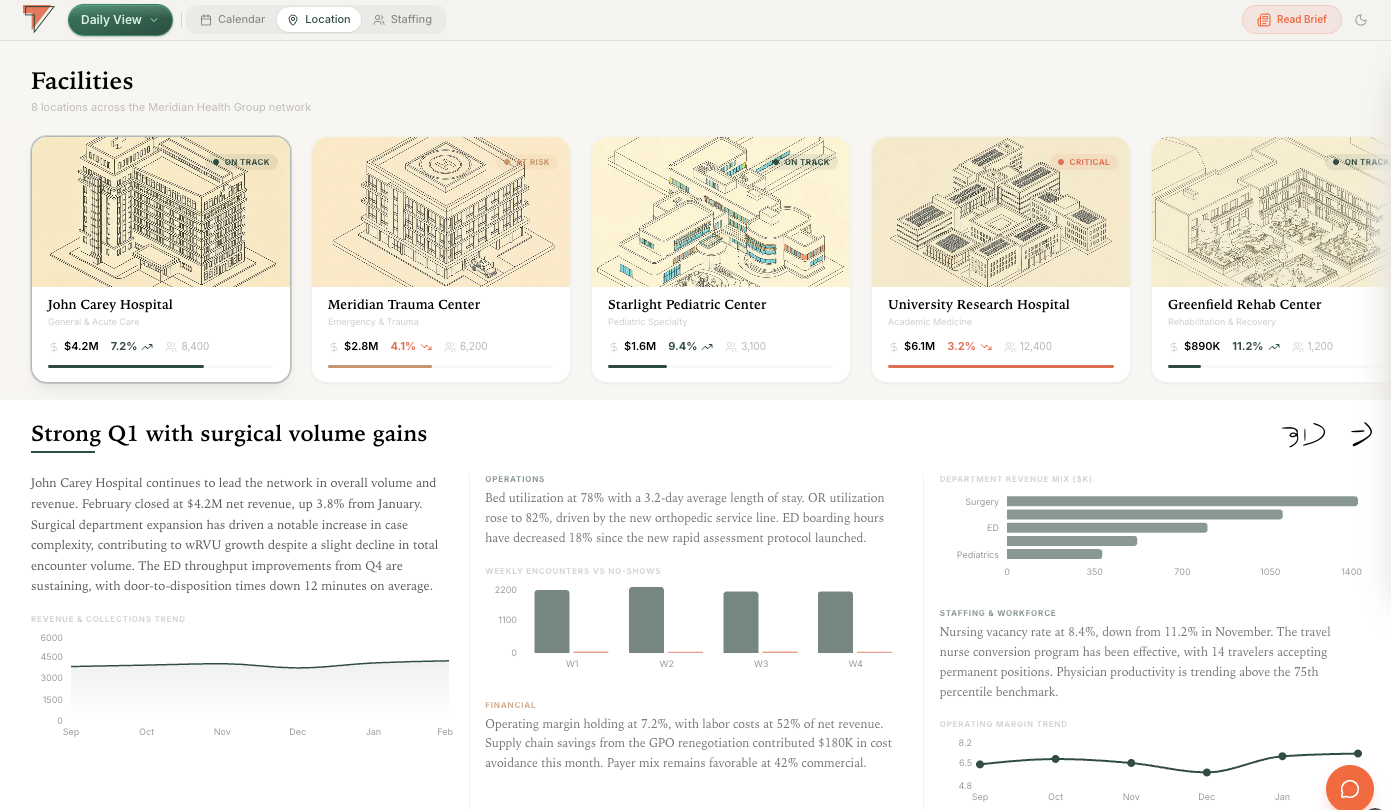Viewport: 1391px width, 810px height.
Task: Click the dollar icon on John Carey Hospital card
Action: 54,347
